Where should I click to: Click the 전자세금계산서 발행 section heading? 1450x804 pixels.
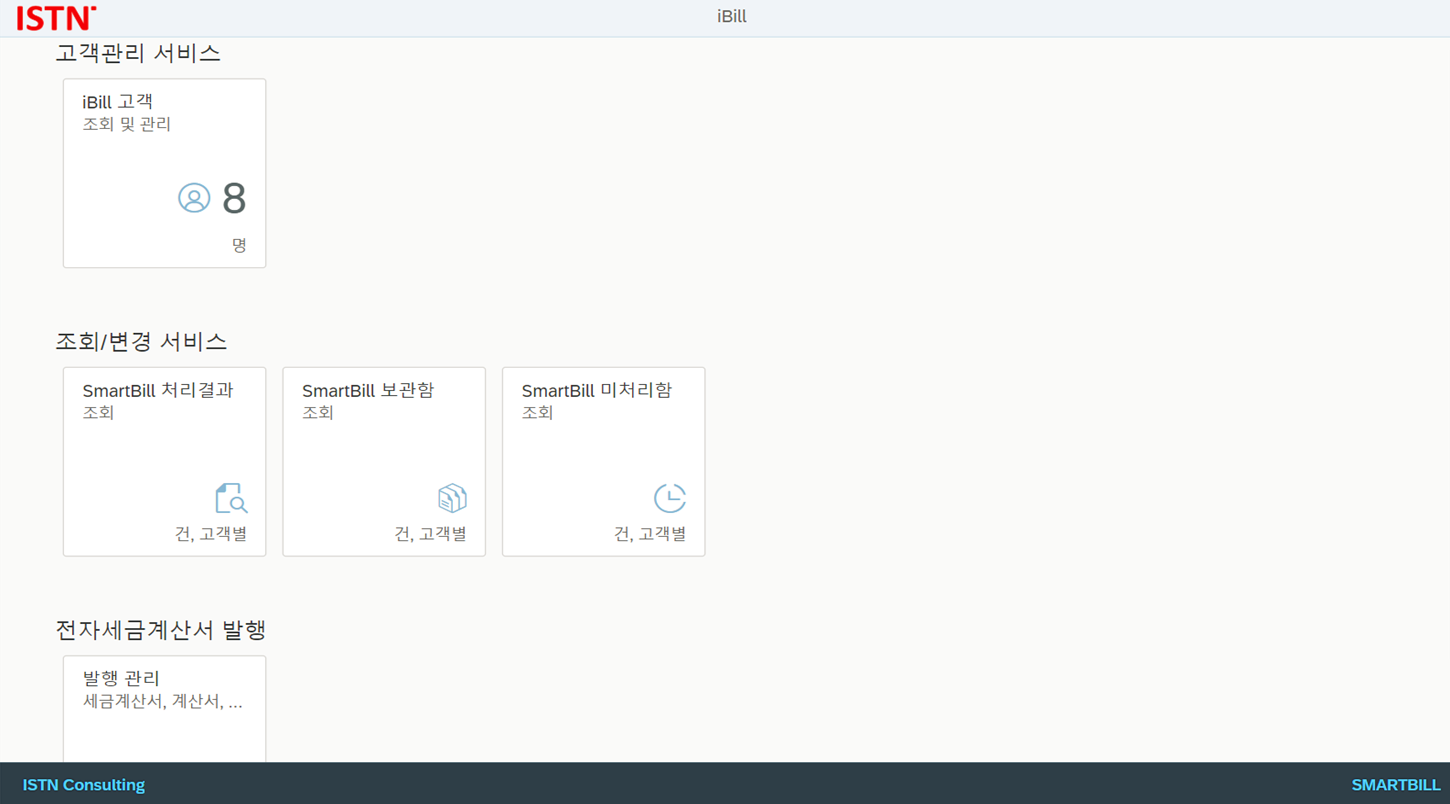(160, 630)
